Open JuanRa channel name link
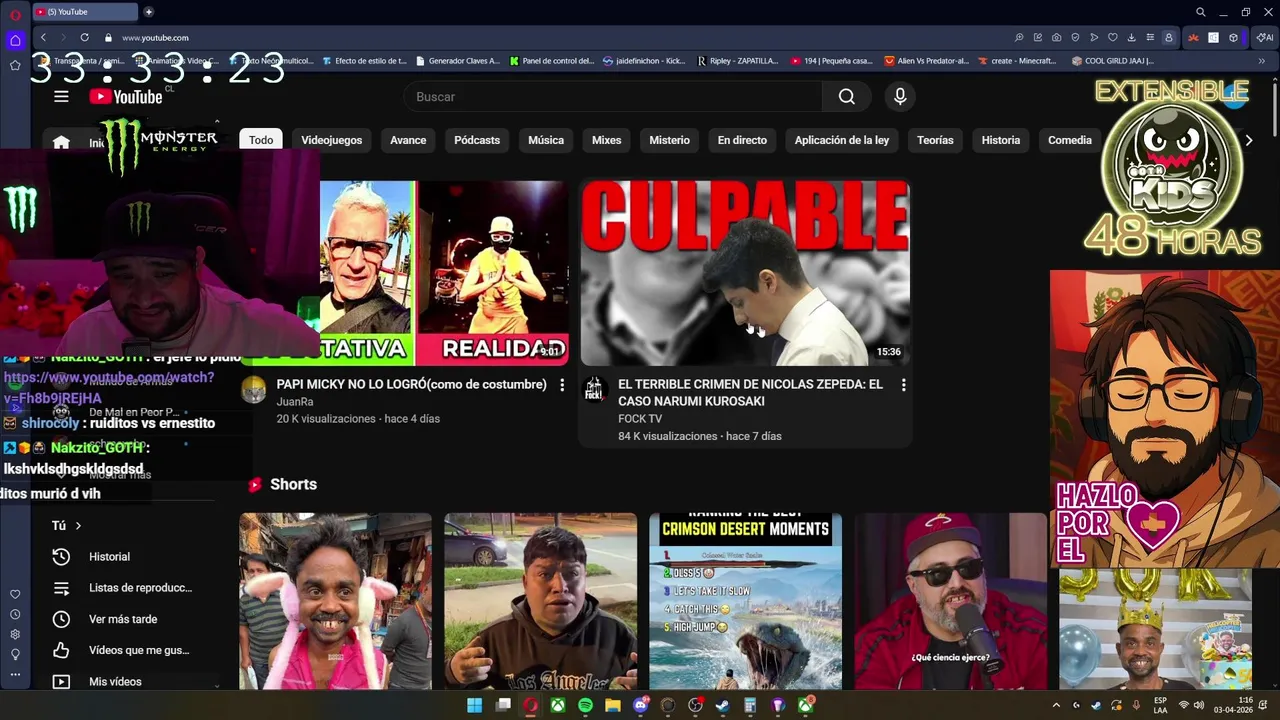Image resolution: width=1280 pixels, height=720 pixels. point(295,402)
